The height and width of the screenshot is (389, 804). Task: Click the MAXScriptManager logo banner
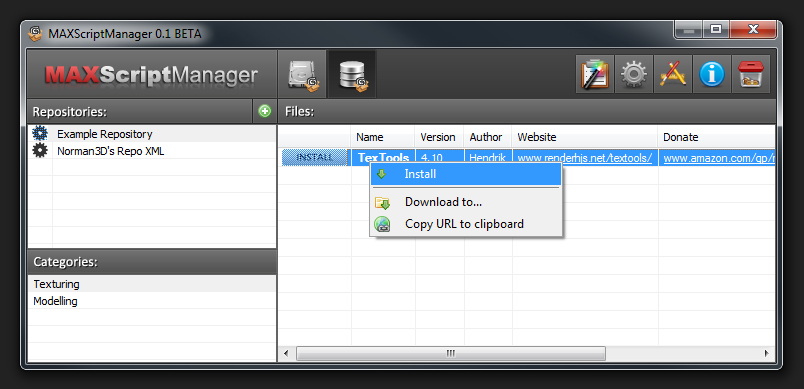pos(151,74)
